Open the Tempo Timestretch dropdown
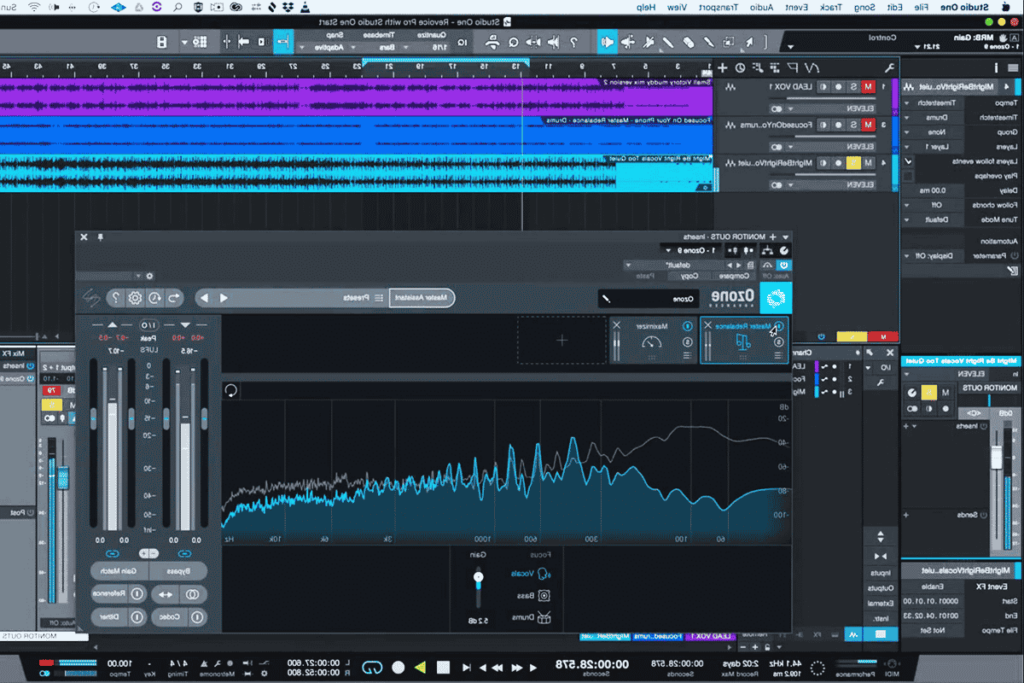1024x683 pixels. [x=931, y=103]
